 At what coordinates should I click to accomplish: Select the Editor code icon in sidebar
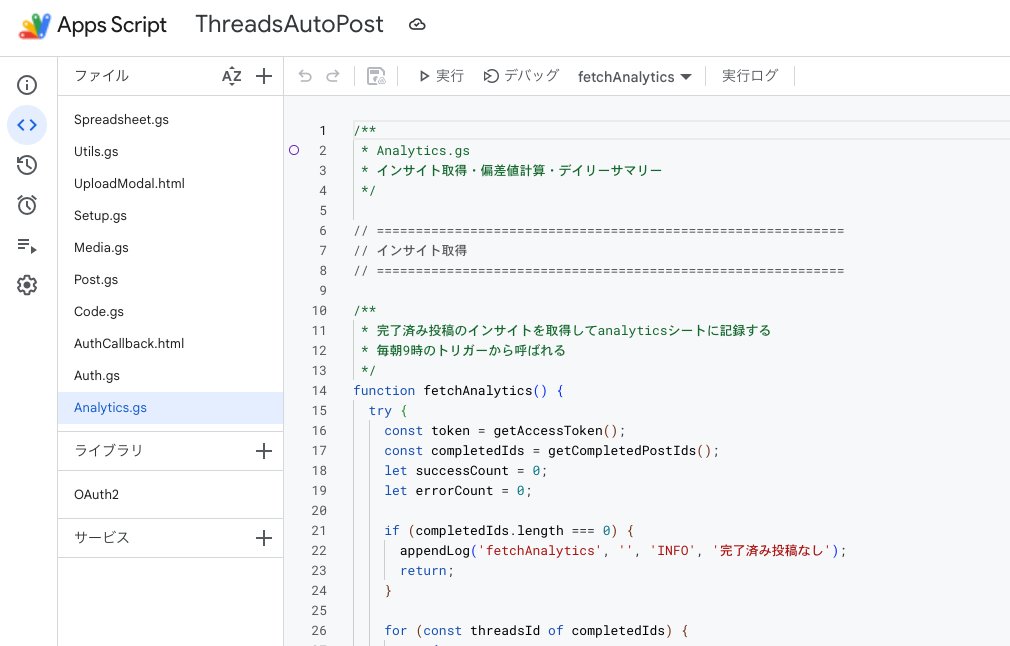27,125
